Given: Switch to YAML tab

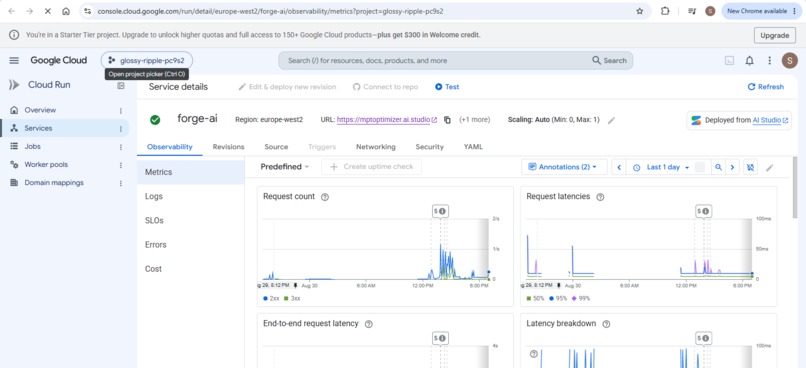Looking at the screenshot, I should 473,147.
